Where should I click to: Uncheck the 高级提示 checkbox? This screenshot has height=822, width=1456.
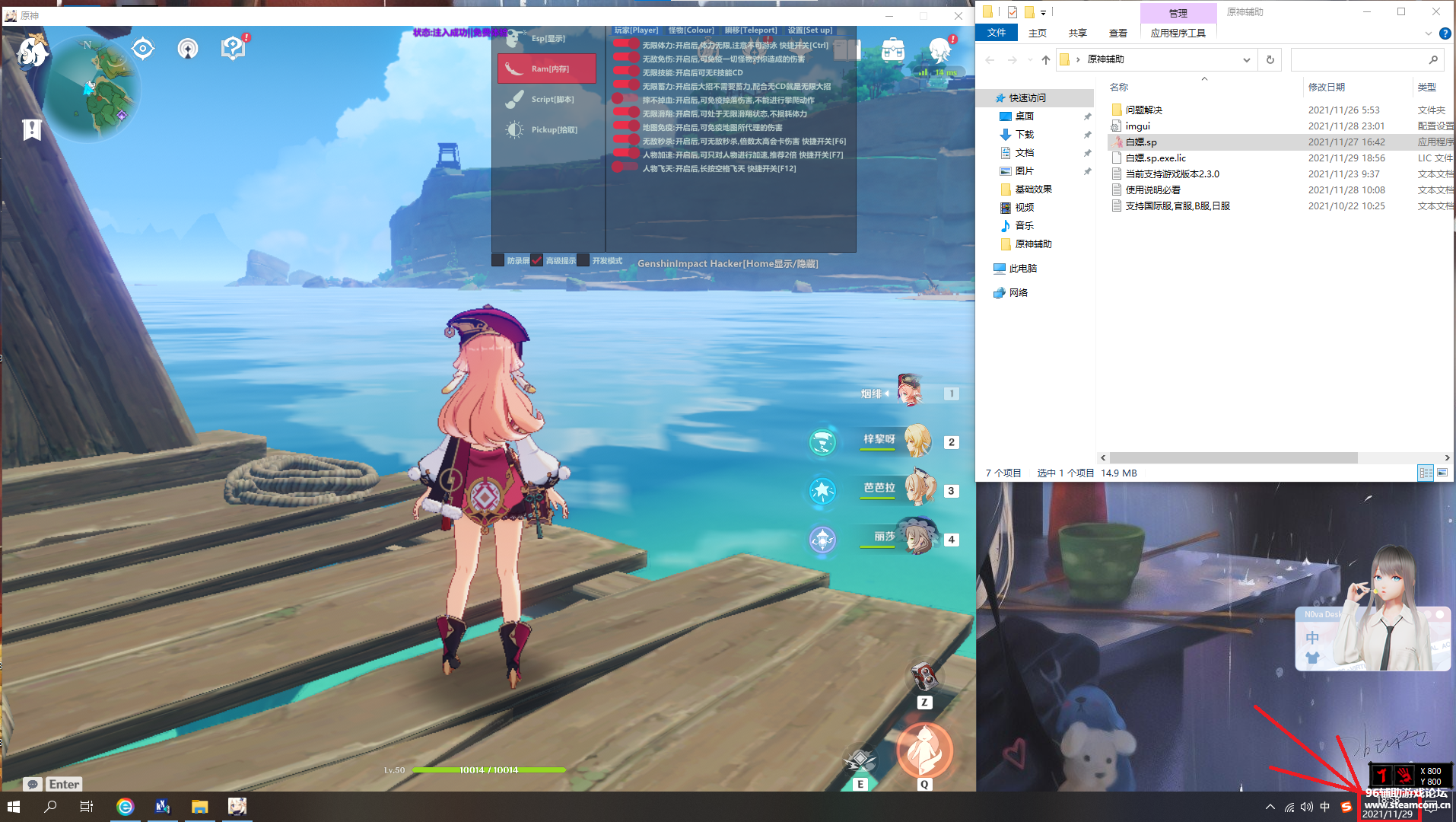click(x=537, y=261)
